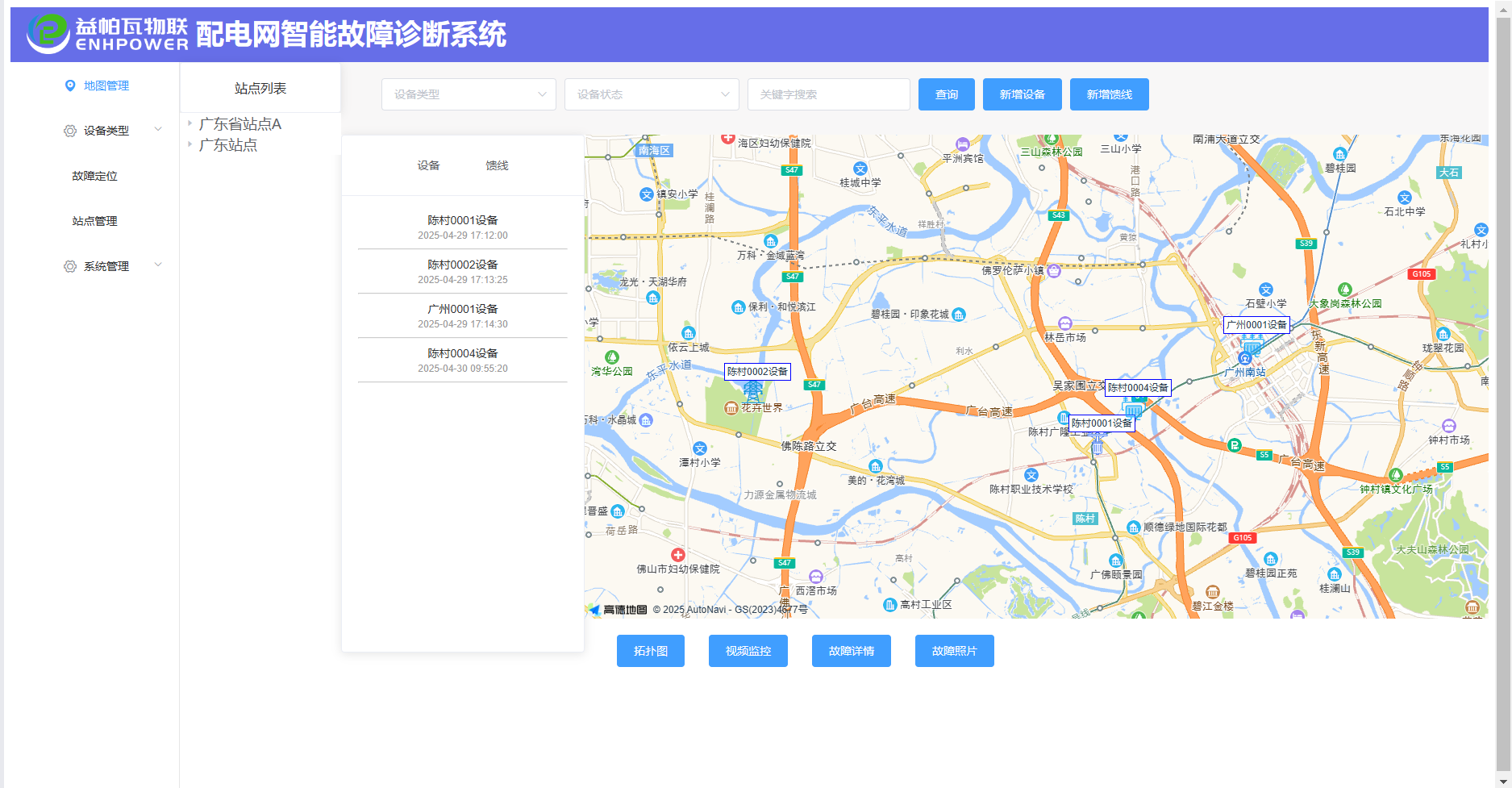Image resolution: width=1512 pixels, height=788 pixels.
Task: Expand the 系统管理 sidebar menu chevron
Action: pyautogui.click(x=158, y=265)
